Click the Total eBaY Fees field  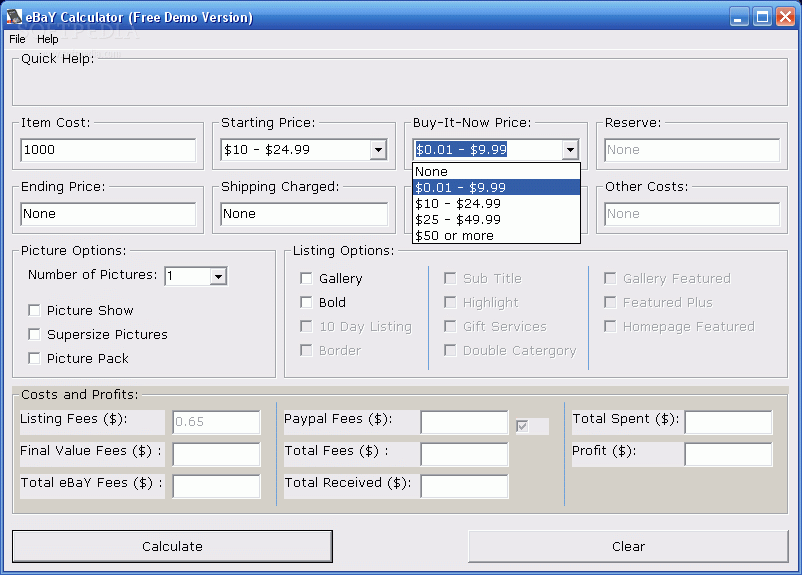click(x=216, y=486)
